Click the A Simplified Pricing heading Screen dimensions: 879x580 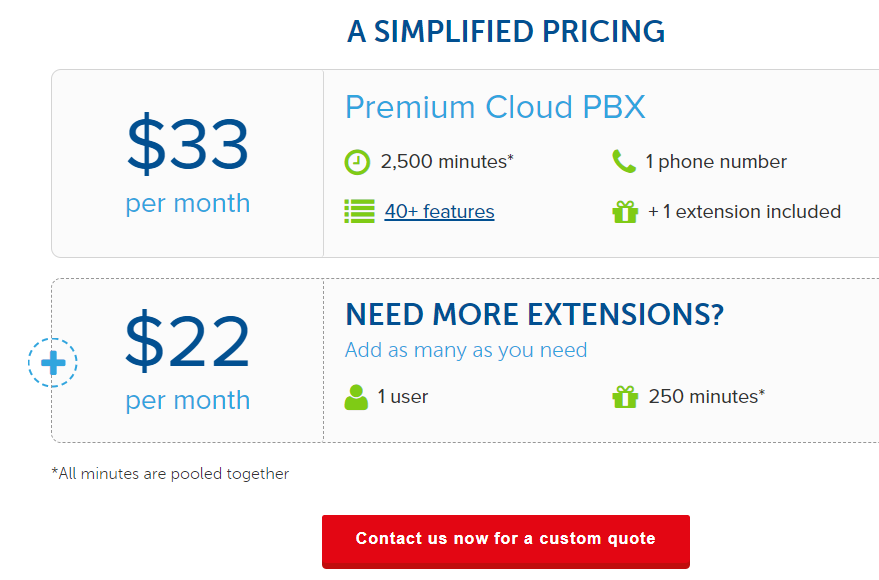[506, 31]
